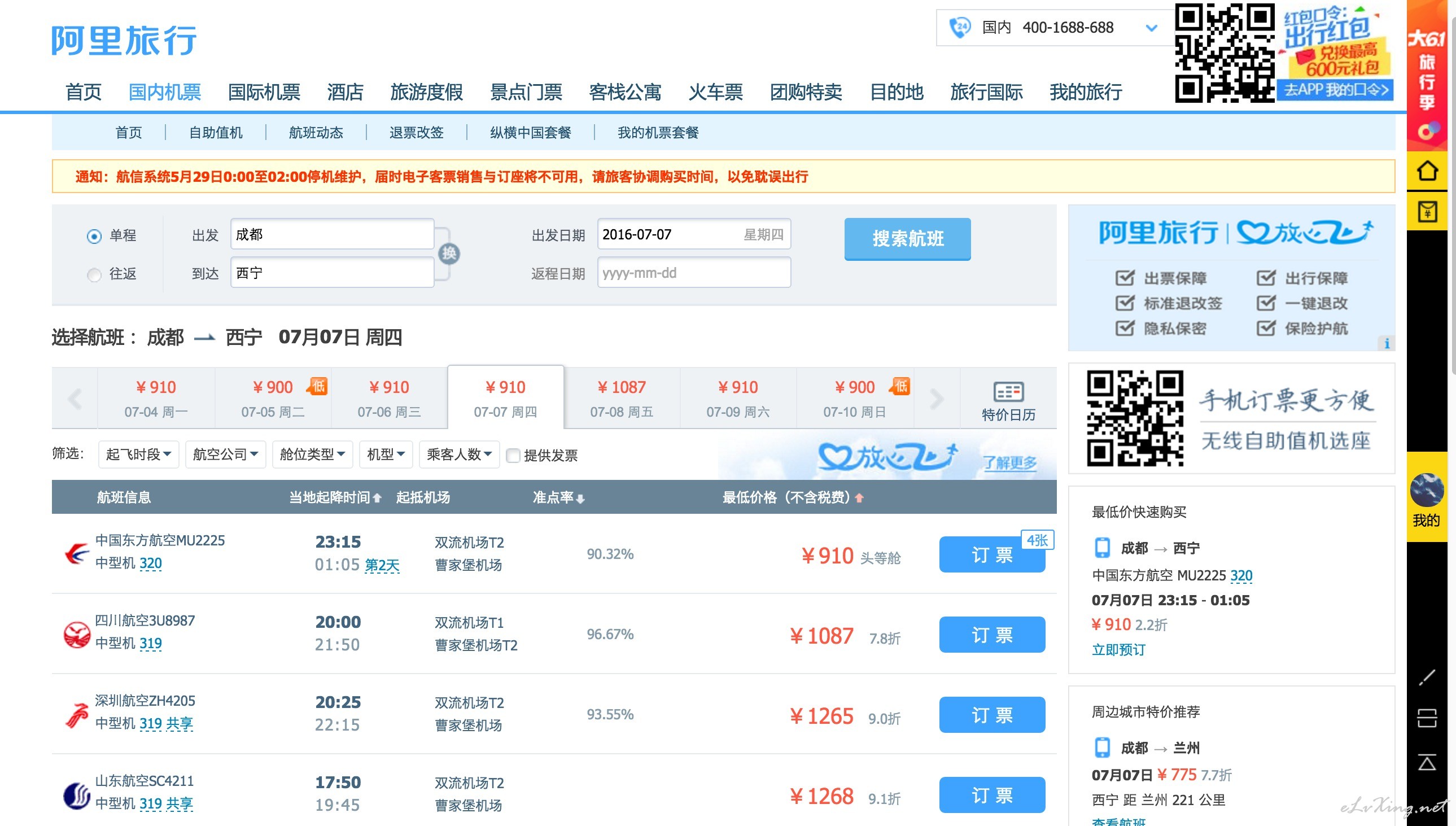Show previous dates with left arrow
The width and height of the screenshot is (1456, 826).
pos(75,398)
